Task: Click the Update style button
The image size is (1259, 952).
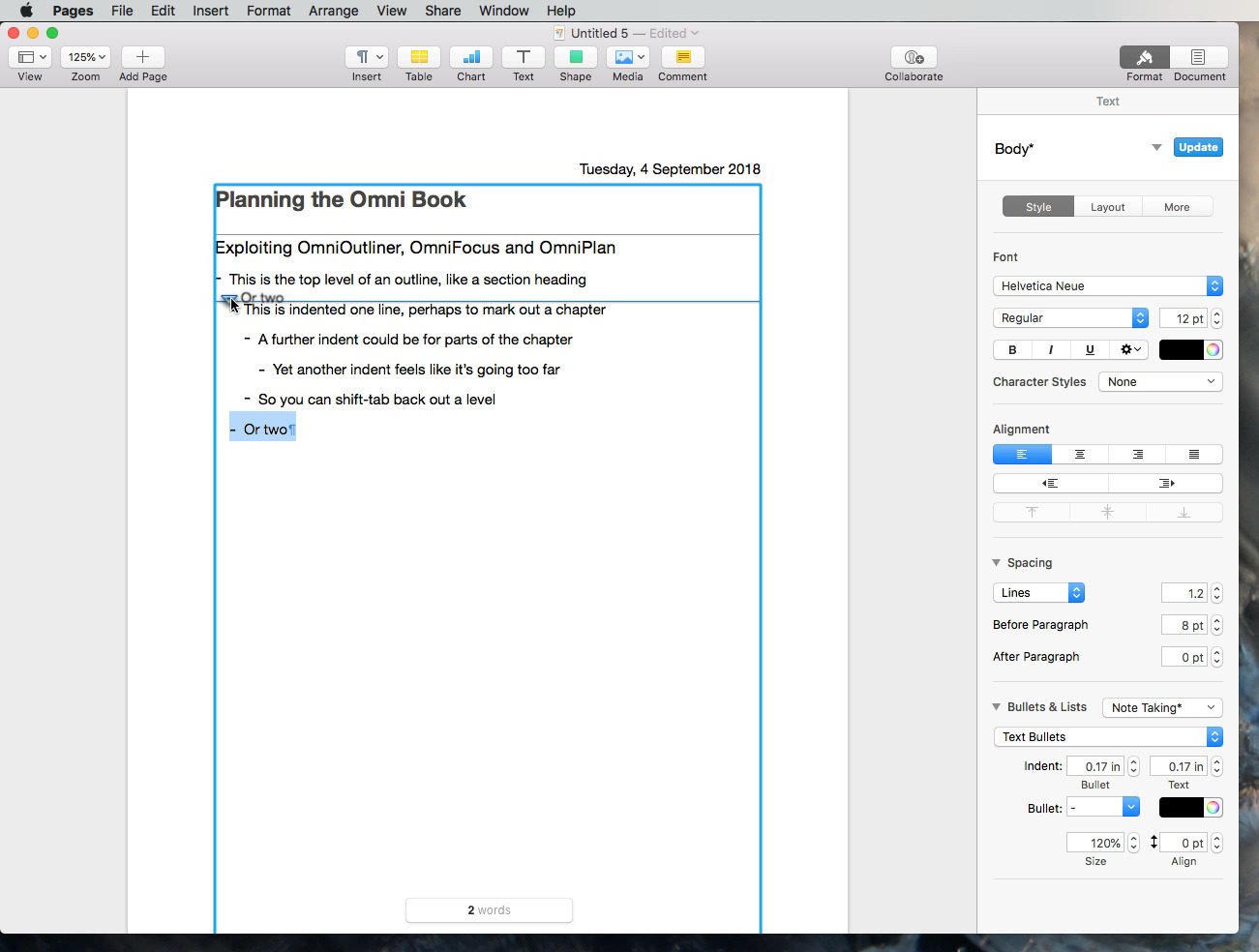Action: [1198, 147]
